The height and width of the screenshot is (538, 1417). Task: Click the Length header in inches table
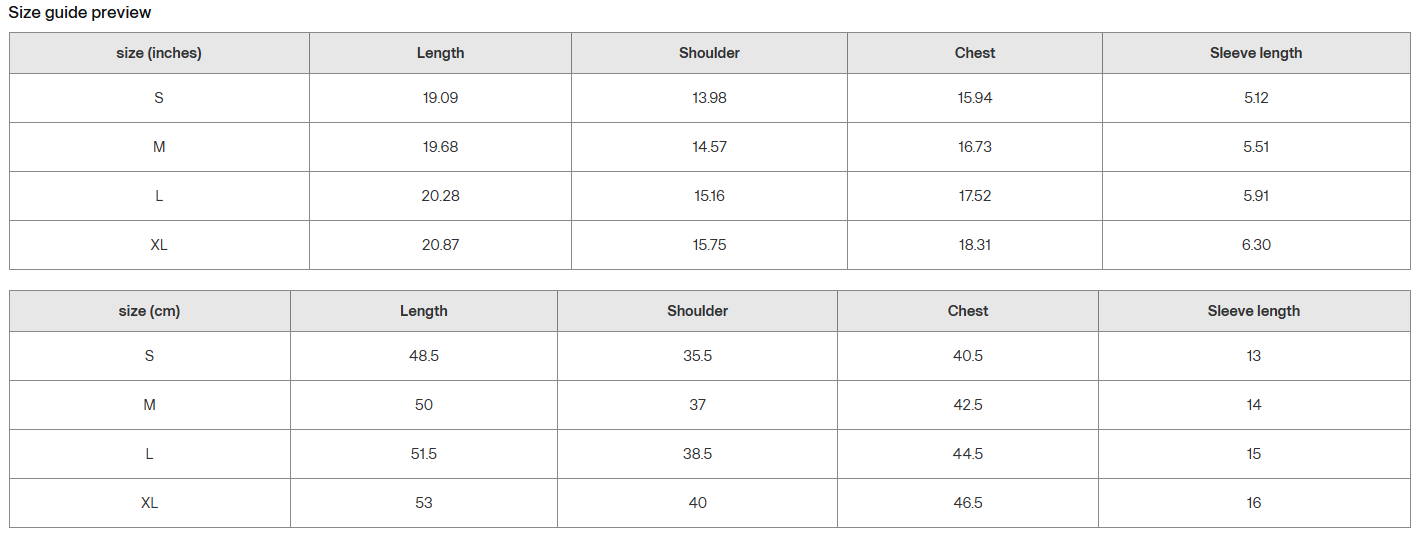[x=440, y=53]
